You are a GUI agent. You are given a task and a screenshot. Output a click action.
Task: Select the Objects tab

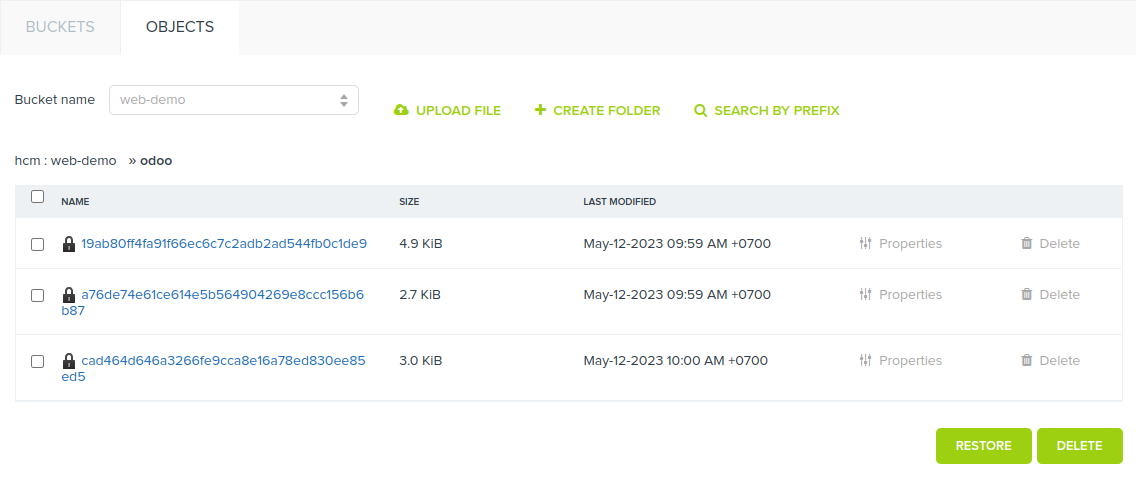click(180, 27)
